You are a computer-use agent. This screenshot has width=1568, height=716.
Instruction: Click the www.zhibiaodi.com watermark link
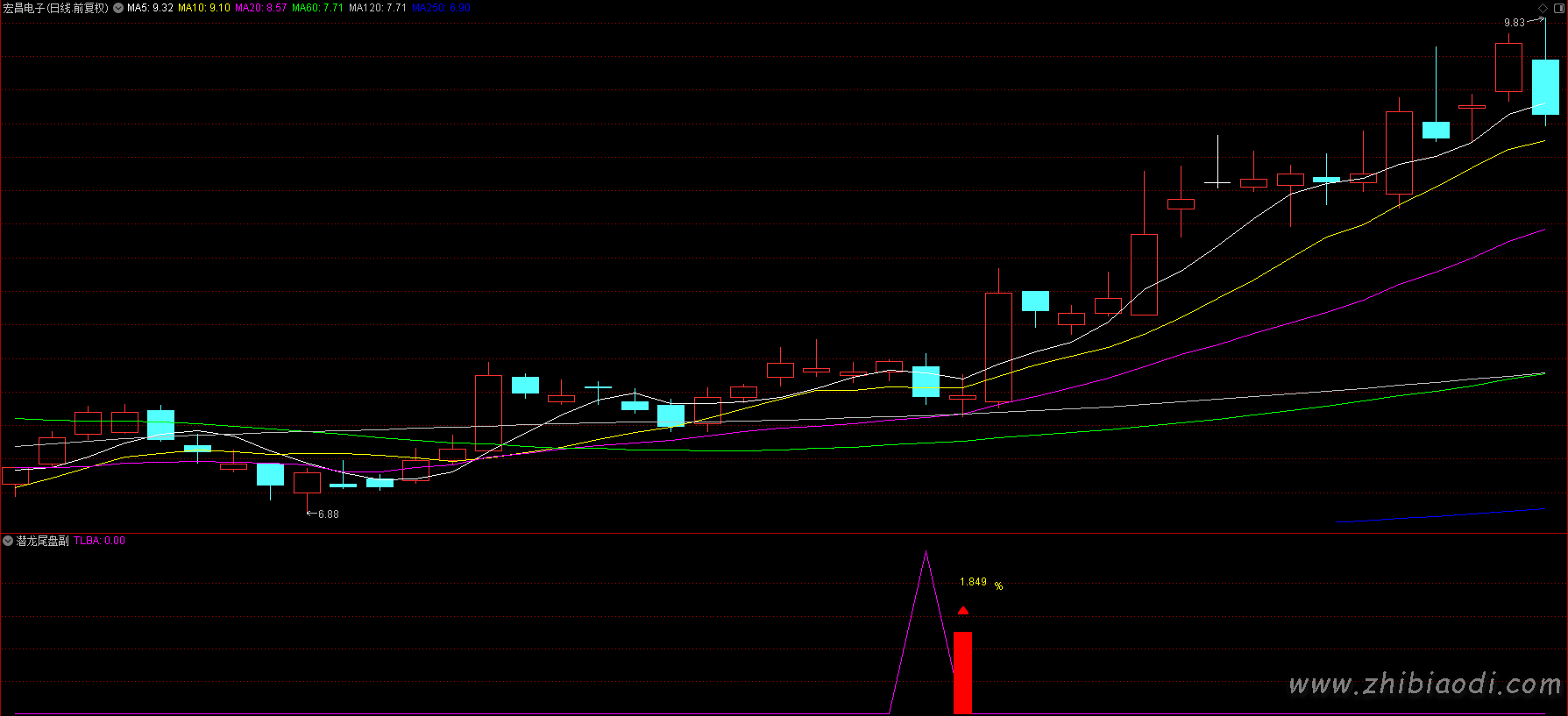pyautogui.click(x=1424, y=684)
